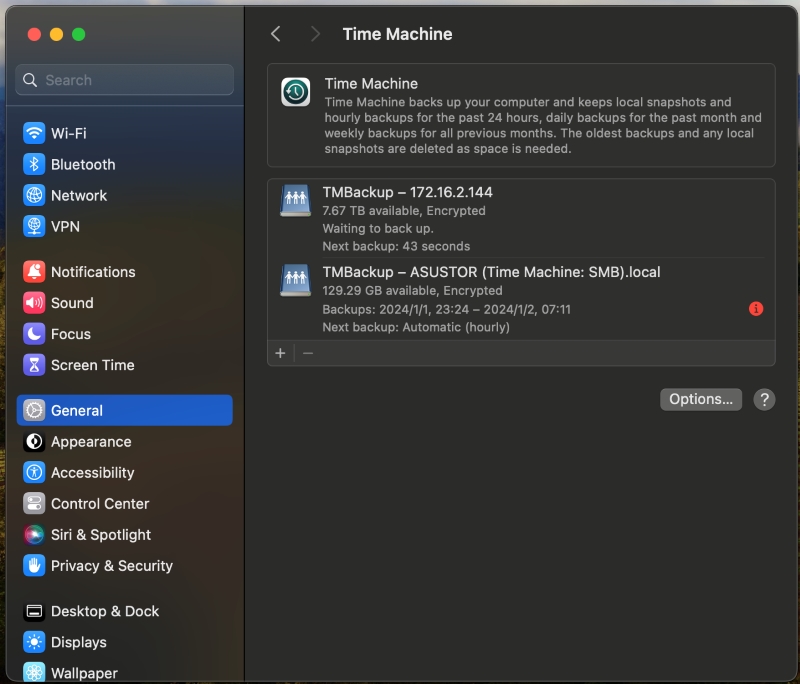The image size is (800, 684).
Task: Click the Time Machine description heading
Action: 371,84
